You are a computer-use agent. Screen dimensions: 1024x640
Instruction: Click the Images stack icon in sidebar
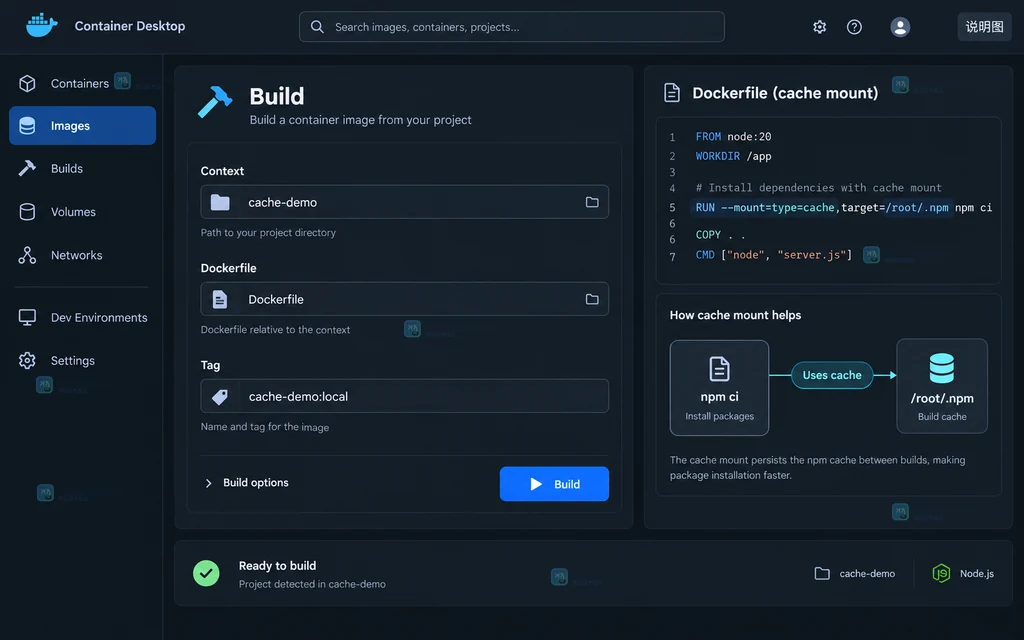(x=27, y=125)
